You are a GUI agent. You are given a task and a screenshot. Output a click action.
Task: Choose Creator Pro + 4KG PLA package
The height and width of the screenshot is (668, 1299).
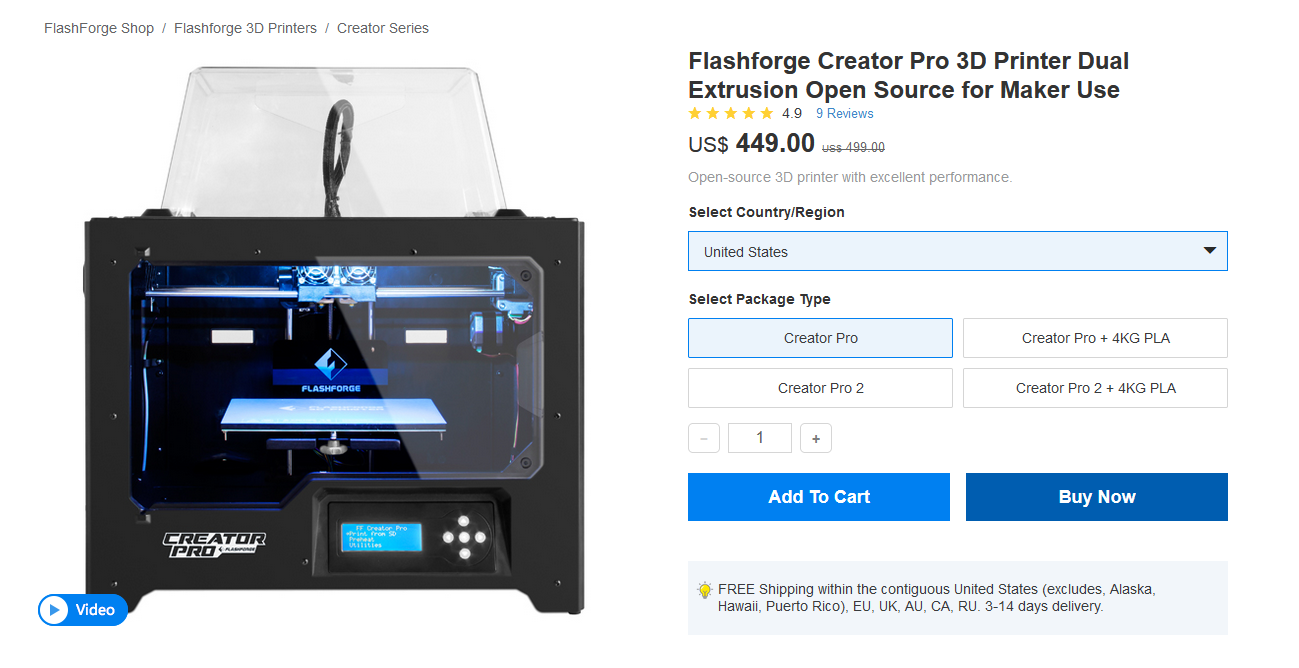pyautogui.click(x=1095, y=338)
